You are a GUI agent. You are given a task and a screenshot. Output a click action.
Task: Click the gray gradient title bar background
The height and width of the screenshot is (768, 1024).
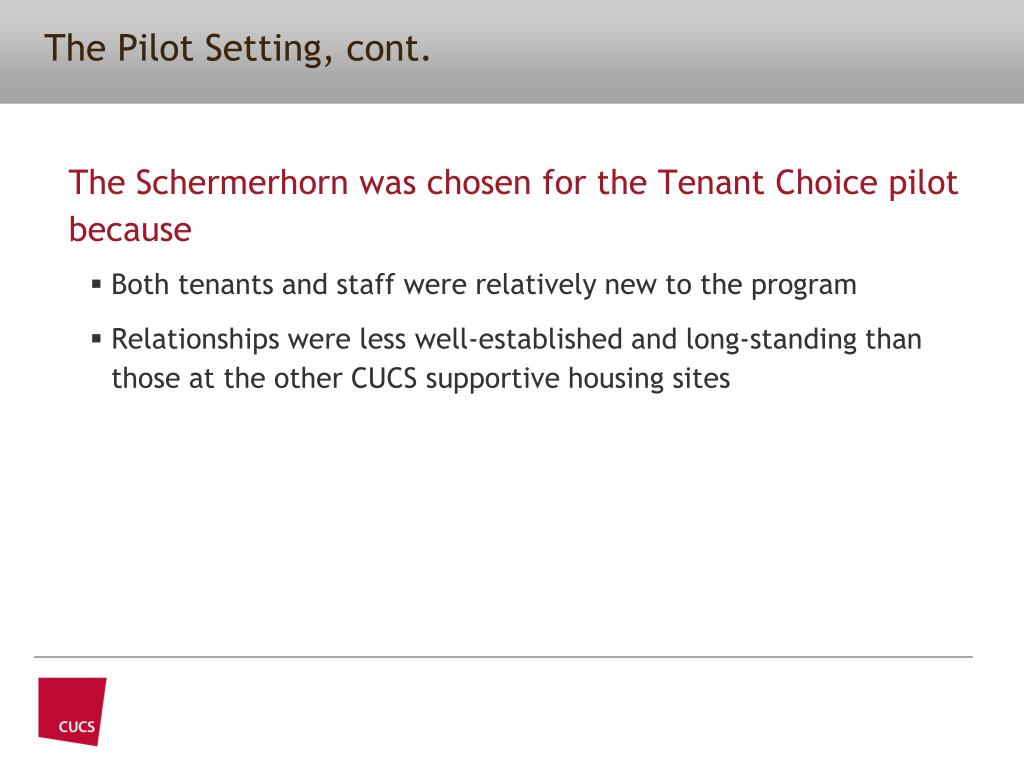click(718, 52)
